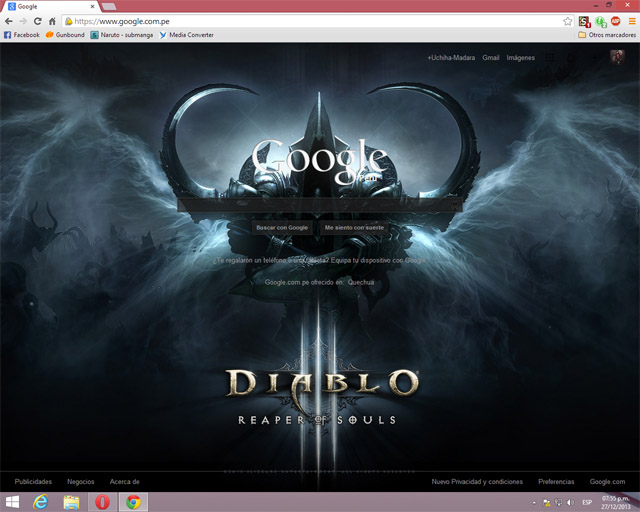Click the Me siento con suerte button
The height and width of the screenshot is (512, 640).
pos(354,228)
